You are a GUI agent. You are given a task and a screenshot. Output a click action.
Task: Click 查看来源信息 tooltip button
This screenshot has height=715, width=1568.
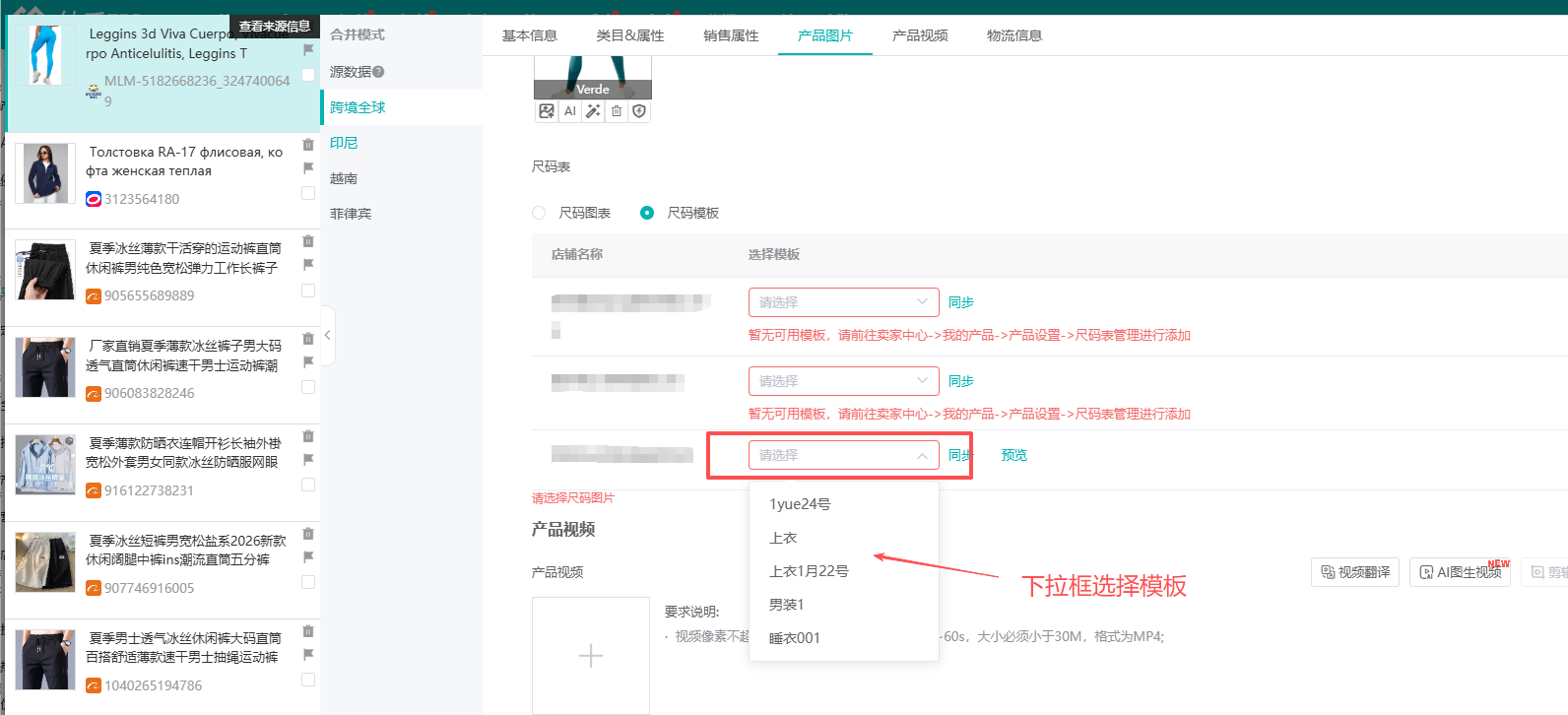[x=275, y=27]
